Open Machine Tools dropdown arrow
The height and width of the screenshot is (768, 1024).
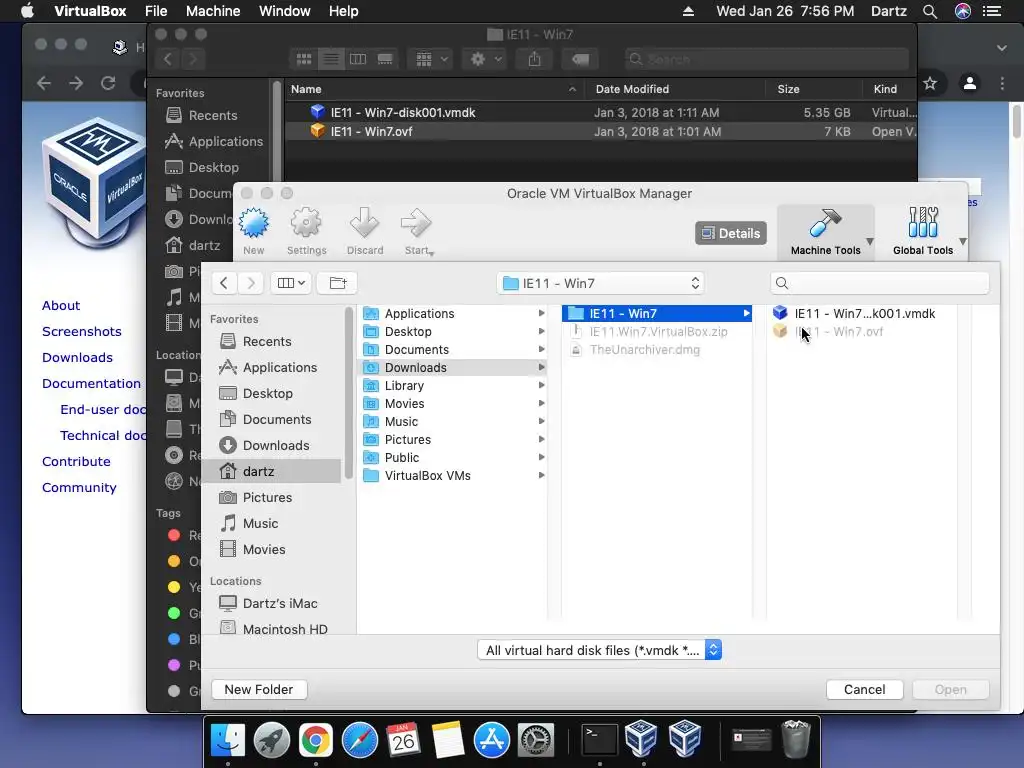point(870,242)
